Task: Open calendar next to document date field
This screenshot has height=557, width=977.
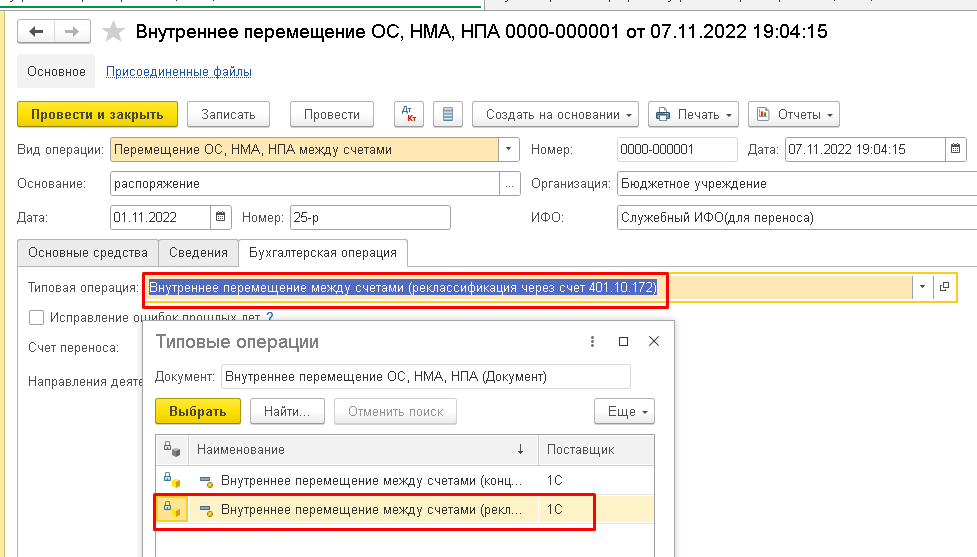Action: click(x=956, y=150)
